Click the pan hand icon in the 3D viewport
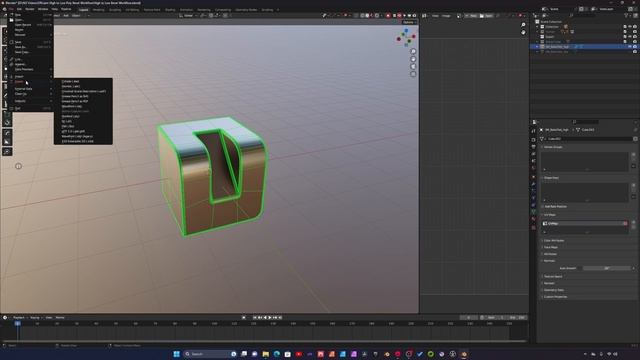Image resolution: width=640 pixels, height=360 pixels. [413, 59]
